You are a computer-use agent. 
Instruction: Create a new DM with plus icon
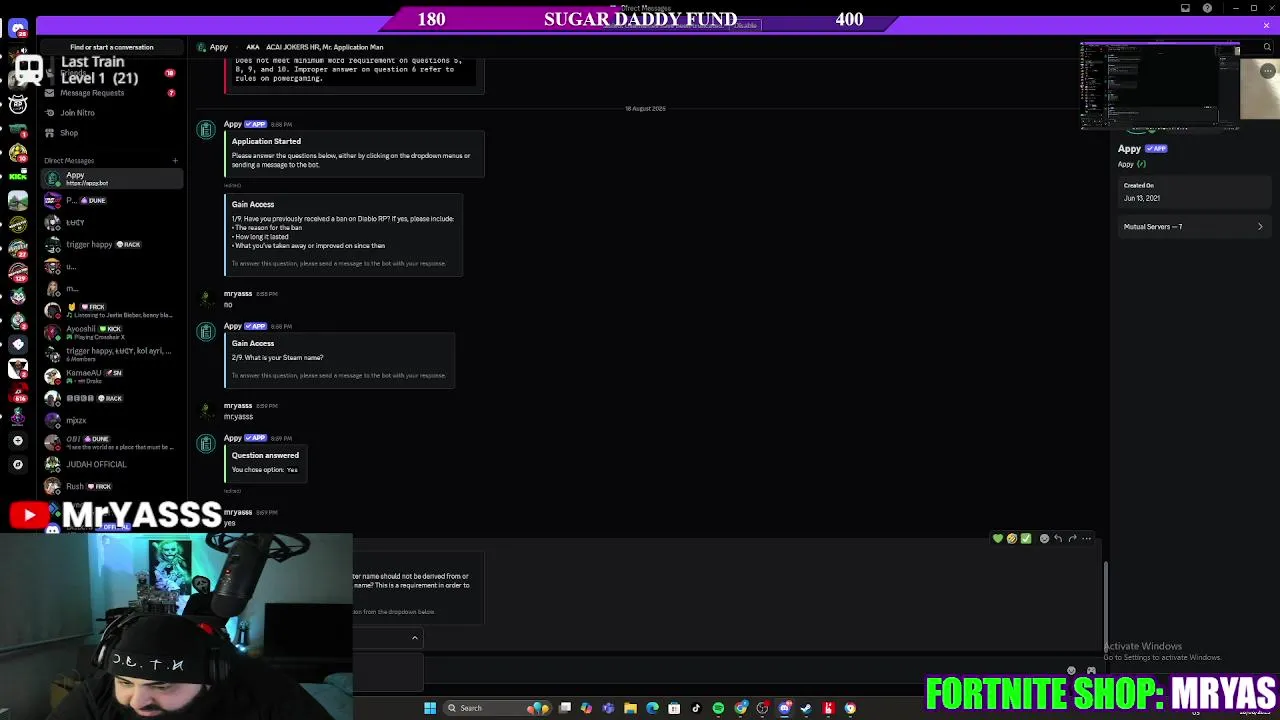[175, 161]
